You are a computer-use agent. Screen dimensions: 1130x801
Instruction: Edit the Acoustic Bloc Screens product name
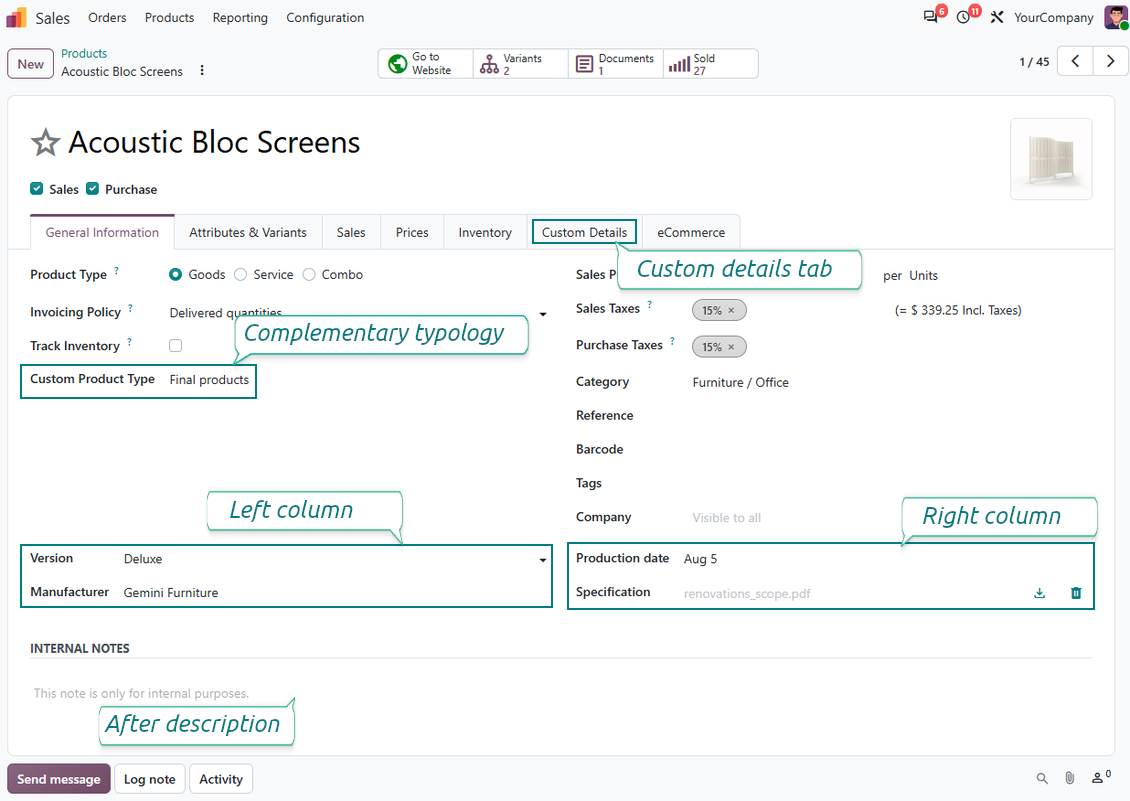pyautogui.click(x=214, y=143)
